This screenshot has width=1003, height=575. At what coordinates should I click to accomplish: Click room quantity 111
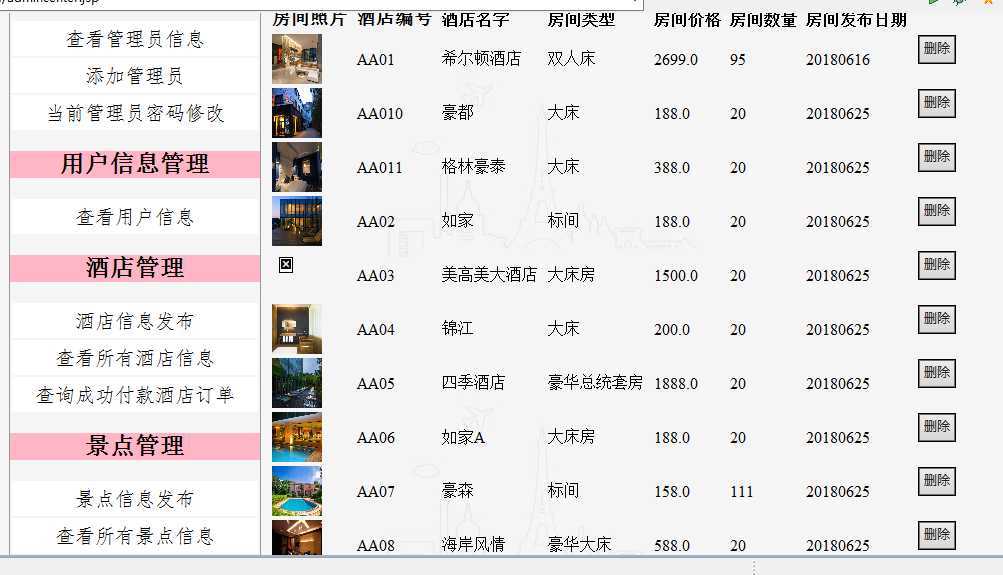[x=741, y=492]
